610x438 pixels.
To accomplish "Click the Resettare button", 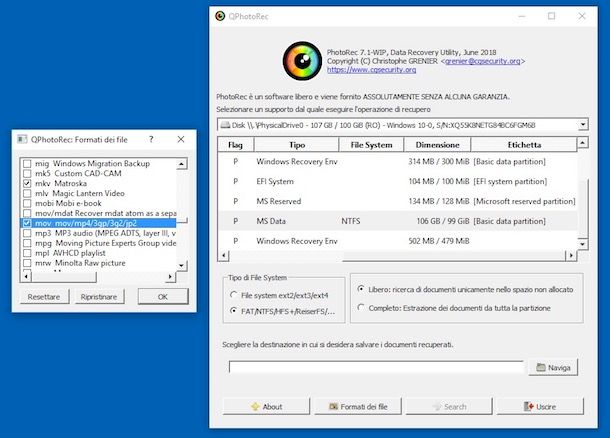I will tap(44, 296).
